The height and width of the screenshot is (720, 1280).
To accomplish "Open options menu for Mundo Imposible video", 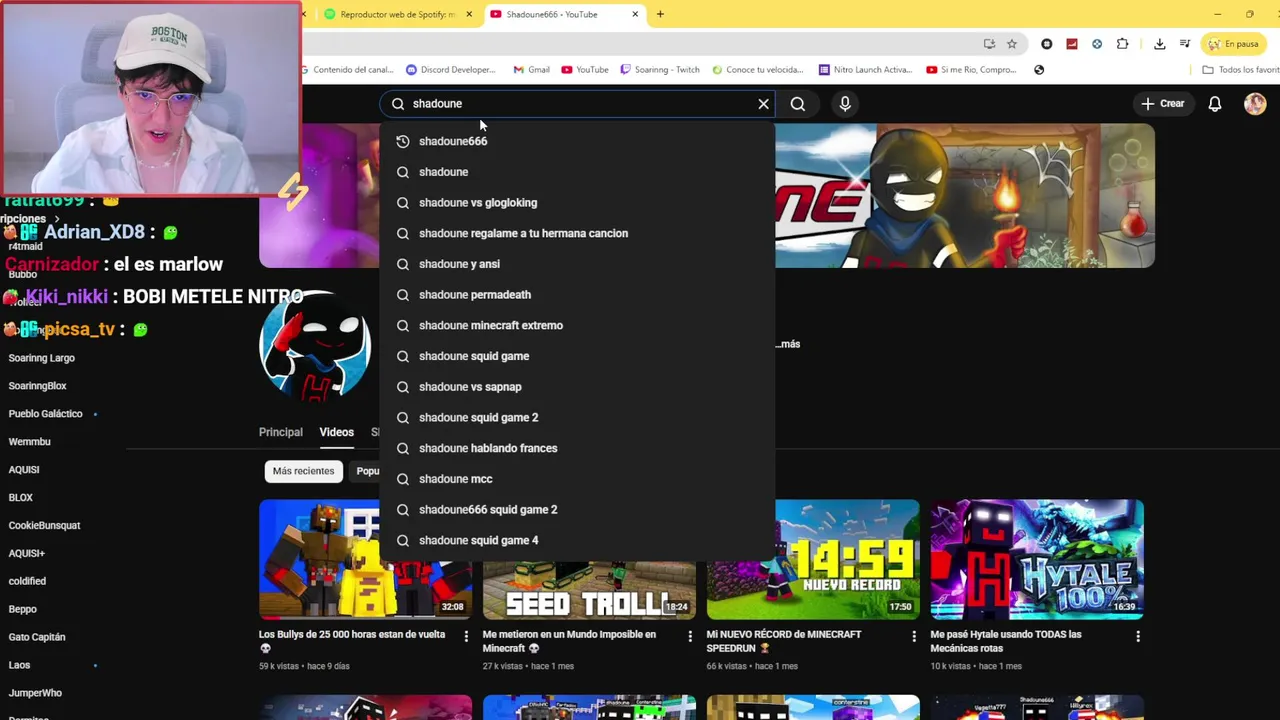I will pyautogui.click(x=689, y=636).
